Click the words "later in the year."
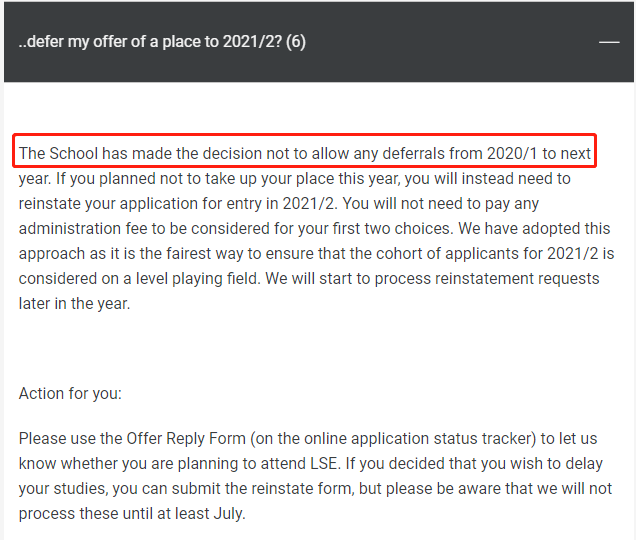636x540 pixels. pyautogui.click(x=75, y=304)
